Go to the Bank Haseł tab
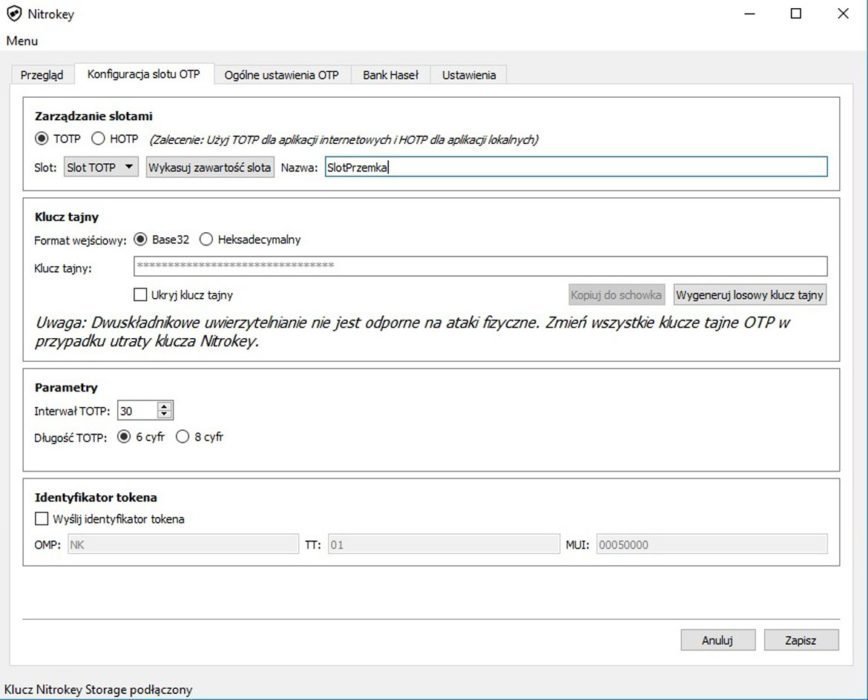The image size is (868, 700). pos(390,75)
